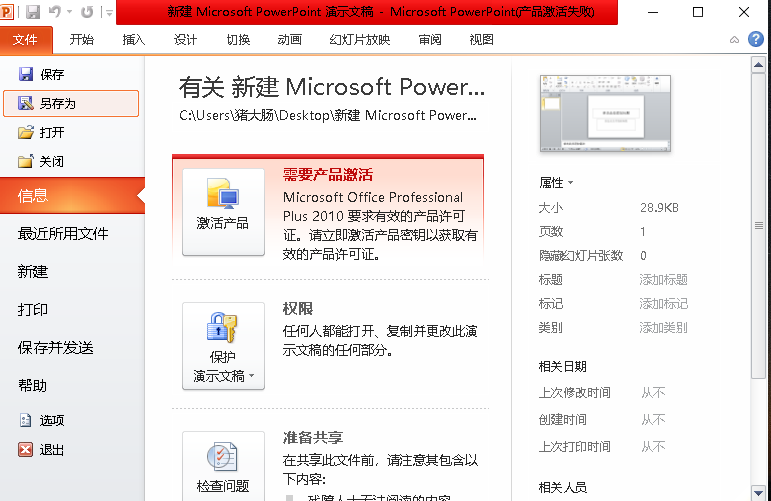Click the Undo arrow in quick access toolbar
This screenshot has width=771, height=501.
tap(55, 12)
